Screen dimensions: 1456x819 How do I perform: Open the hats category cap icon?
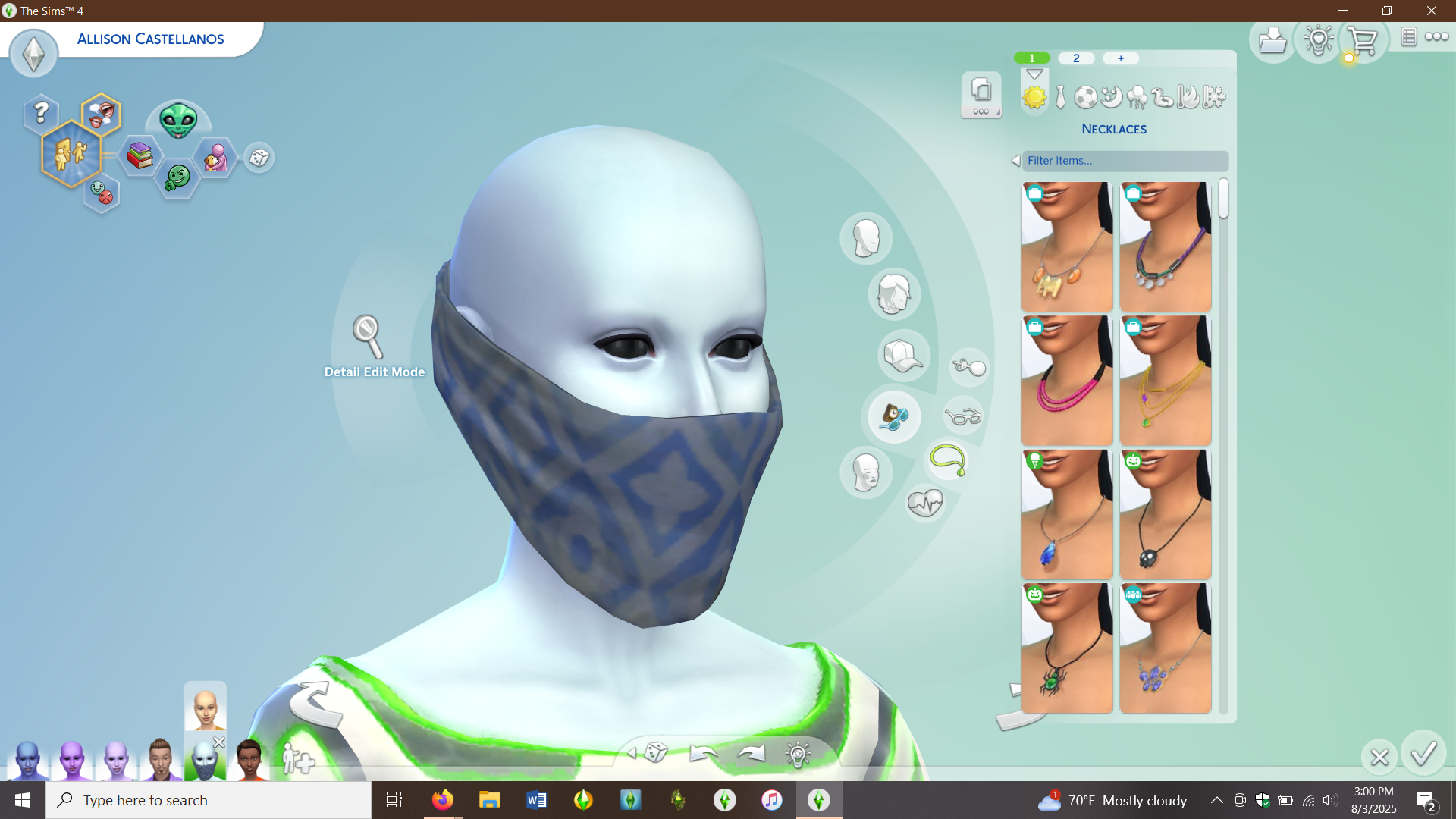[x=904, y=355]
